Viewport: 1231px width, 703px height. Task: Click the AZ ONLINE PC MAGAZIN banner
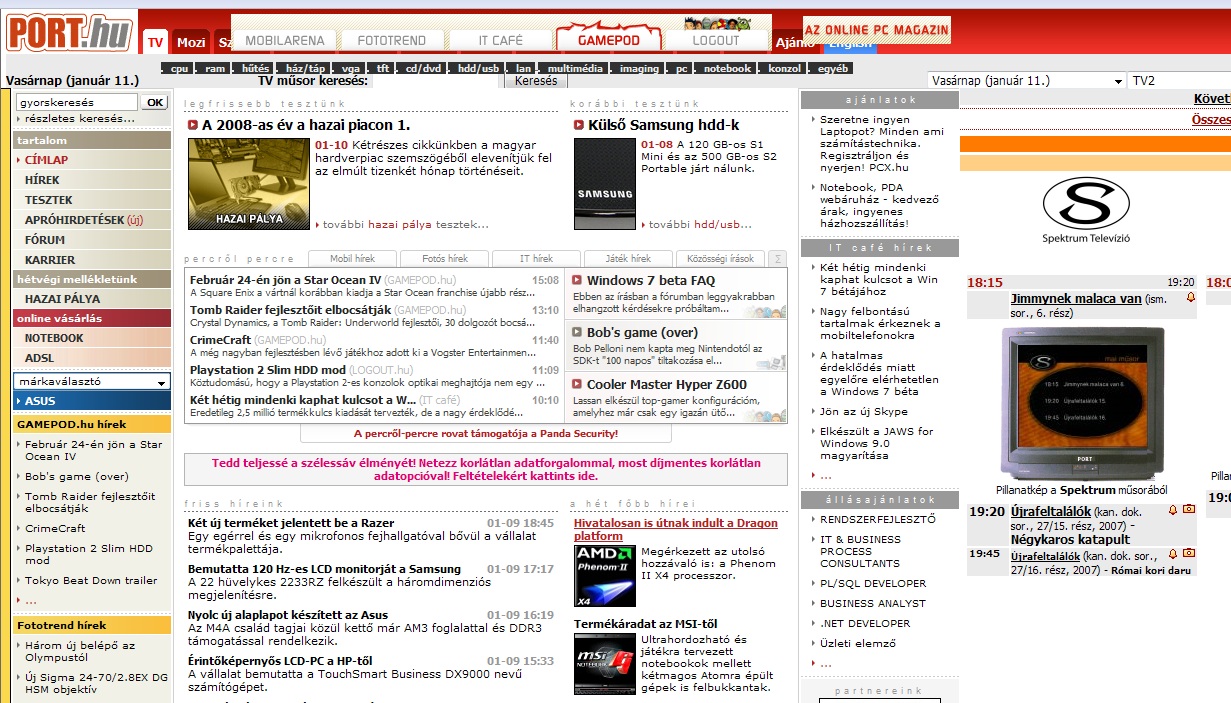(x=877, y=30)
